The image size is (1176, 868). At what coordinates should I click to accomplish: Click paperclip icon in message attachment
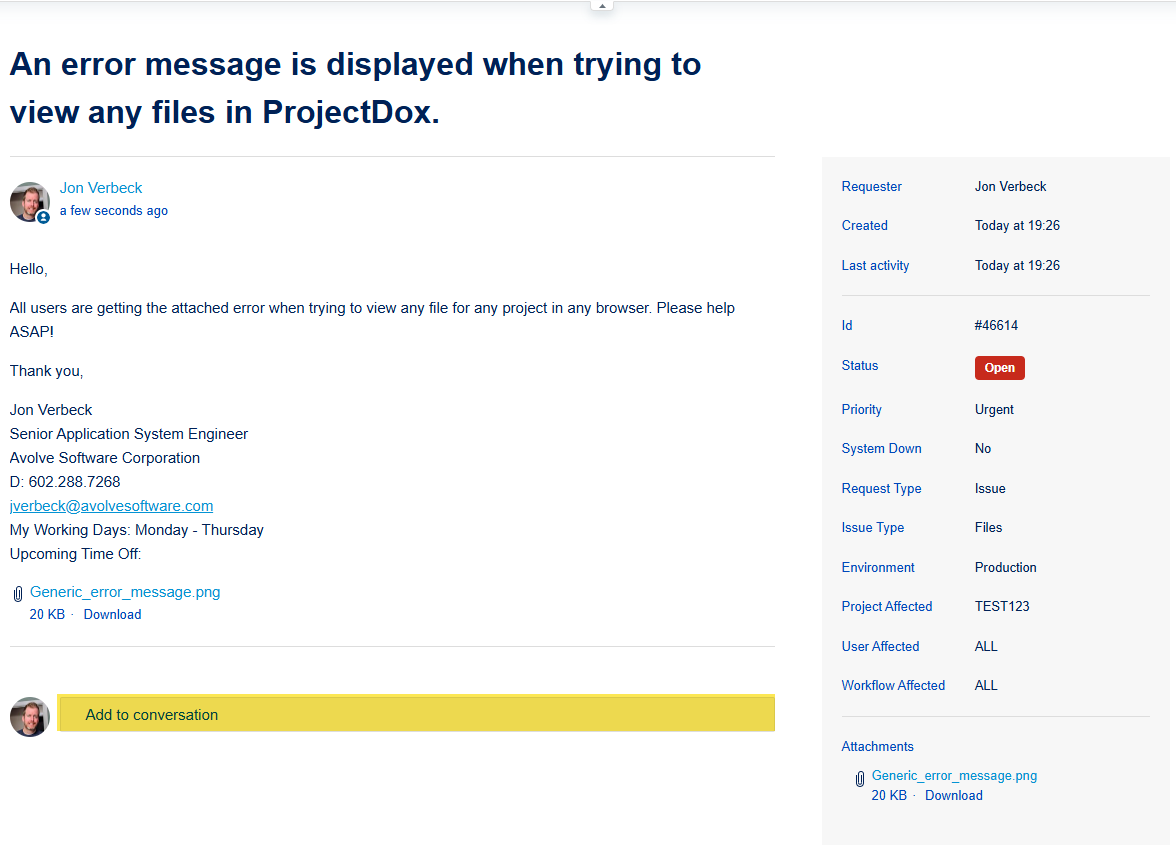pyautogui.click(x=18, y=595)
